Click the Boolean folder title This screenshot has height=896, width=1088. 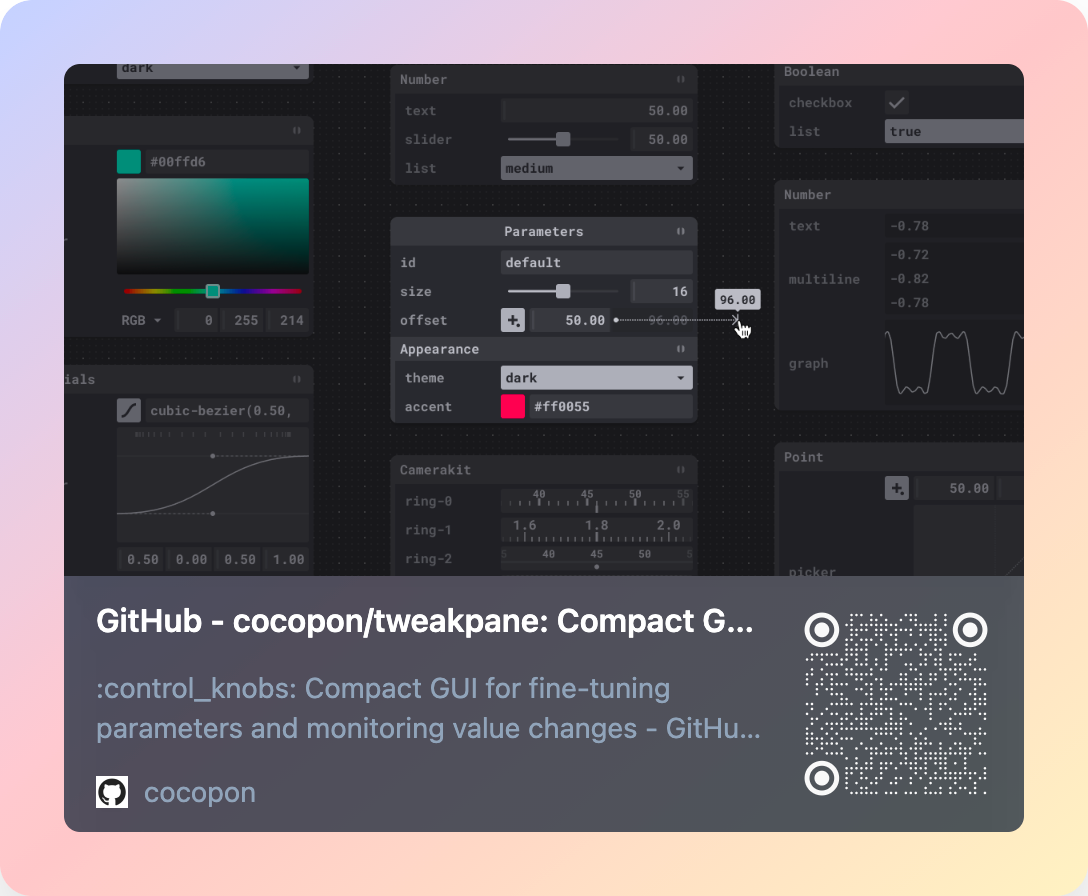[x=811, y=71]
